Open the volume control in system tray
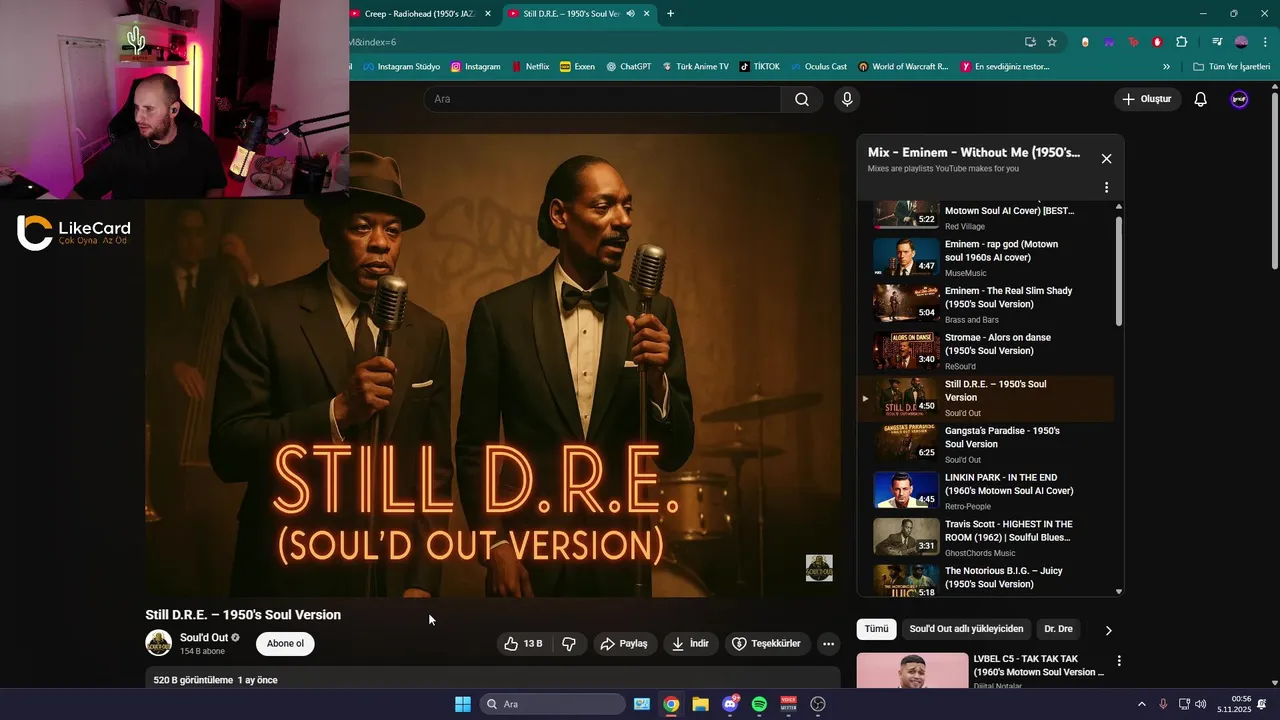1280x720 pixels. click(x=1201, y=704)
